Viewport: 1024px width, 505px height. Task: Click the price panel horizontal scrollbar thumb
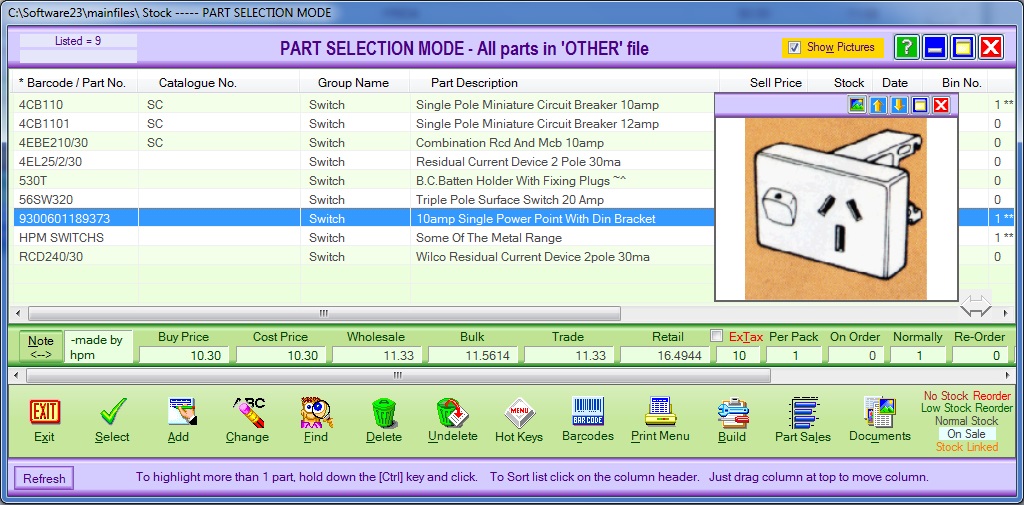[x=398, y=376]
